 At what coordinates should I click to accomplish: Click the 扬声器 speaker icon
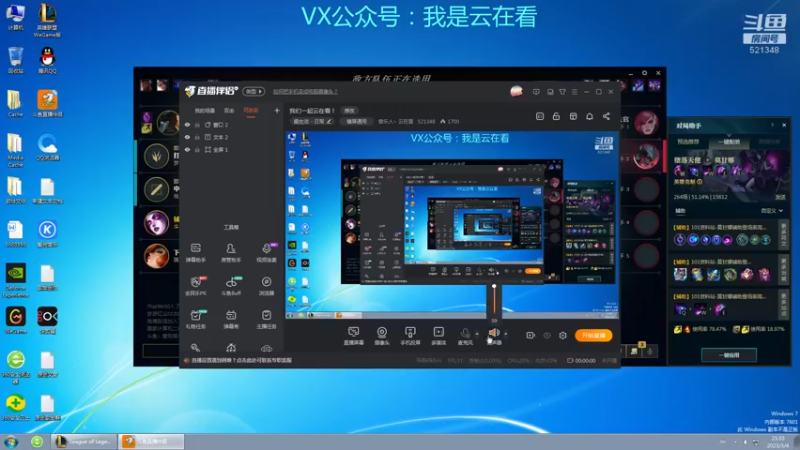pyautogui.click(x=493, y=333)
